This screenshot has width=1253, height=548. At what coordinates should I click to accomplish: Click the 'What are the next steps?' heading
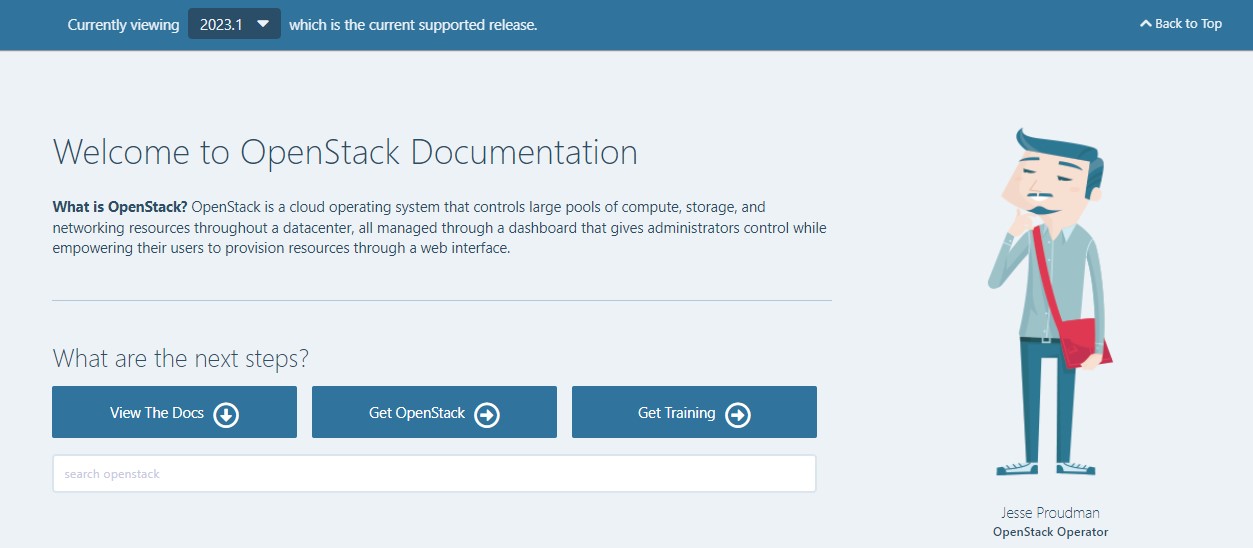pyautogui.click(x=181, y=358)
